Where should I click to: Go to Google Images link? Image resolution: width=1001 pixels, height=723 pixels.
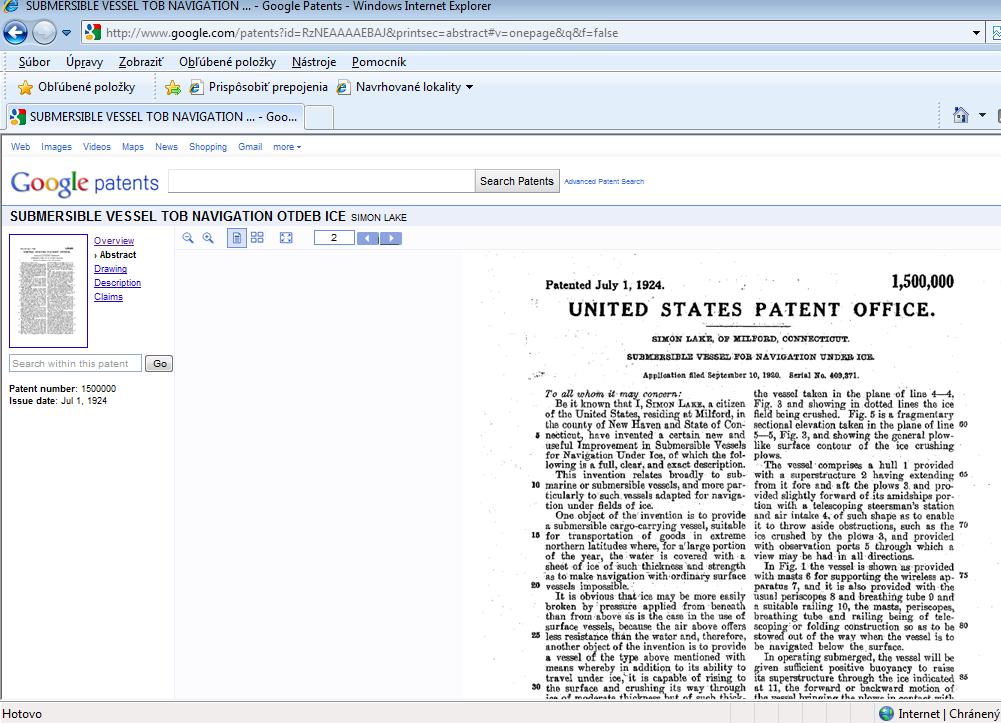[56, 147]
